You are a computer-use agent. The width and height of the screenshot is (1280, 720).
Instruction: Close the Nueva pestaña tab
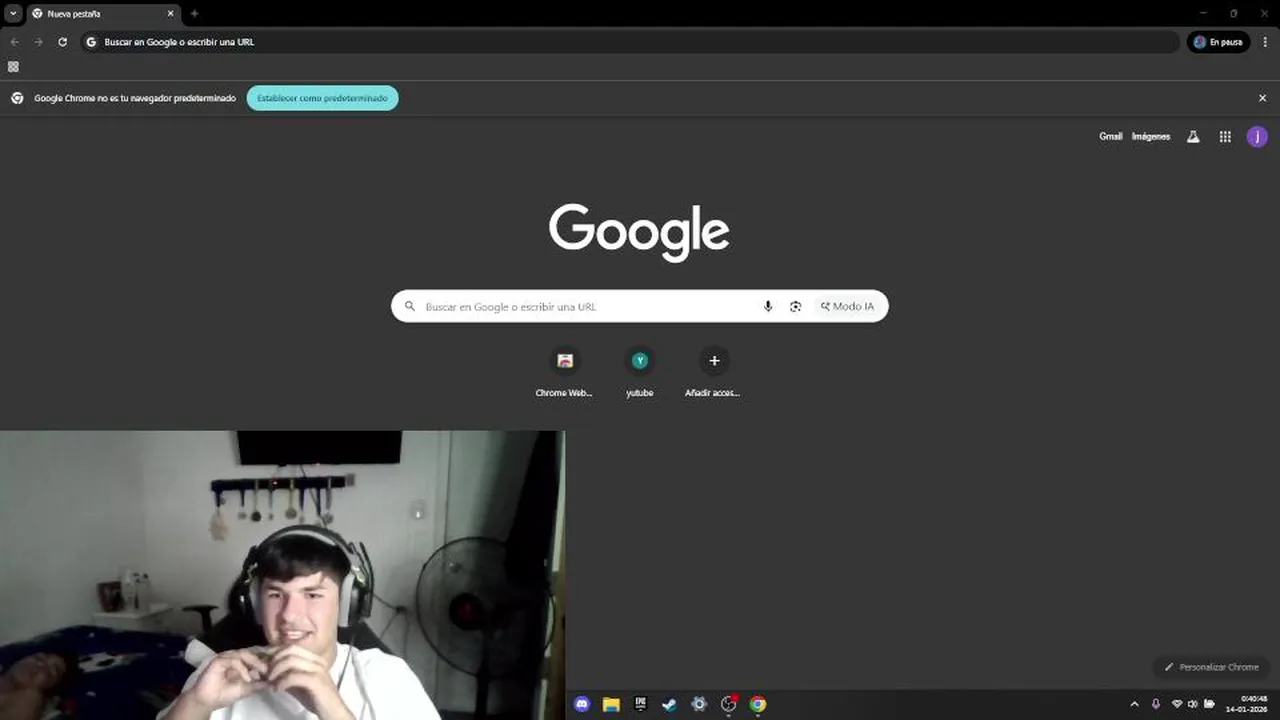coord(170,14)
